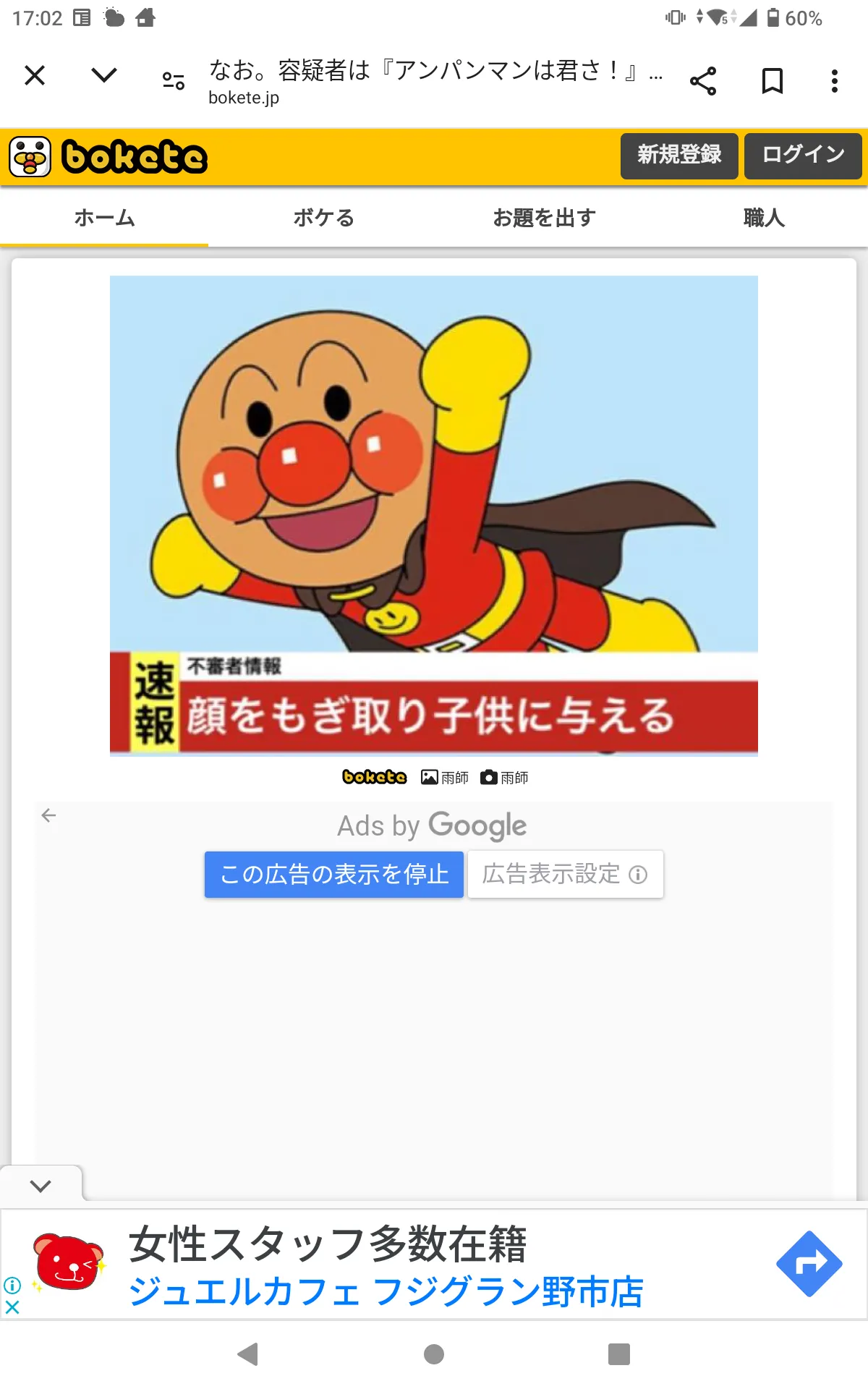Bookmark this page using bookmark icon
Image resolution: width=868 pixels, height=1389 pixels.
tap(773, 81)
